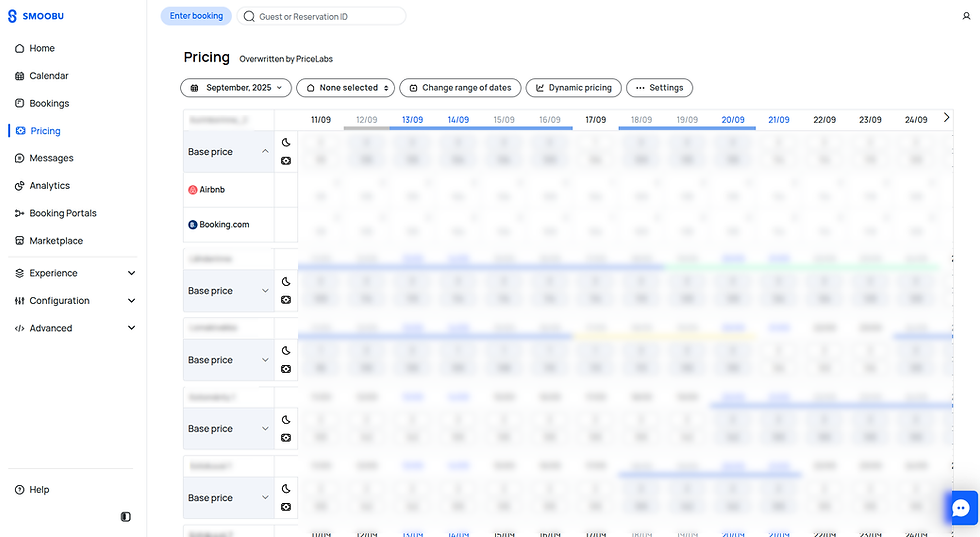This screenshot has height=537, width=980.
Task: Click the Dynamic pricing button
Action: pyautogui.click(x=574, y=88)
